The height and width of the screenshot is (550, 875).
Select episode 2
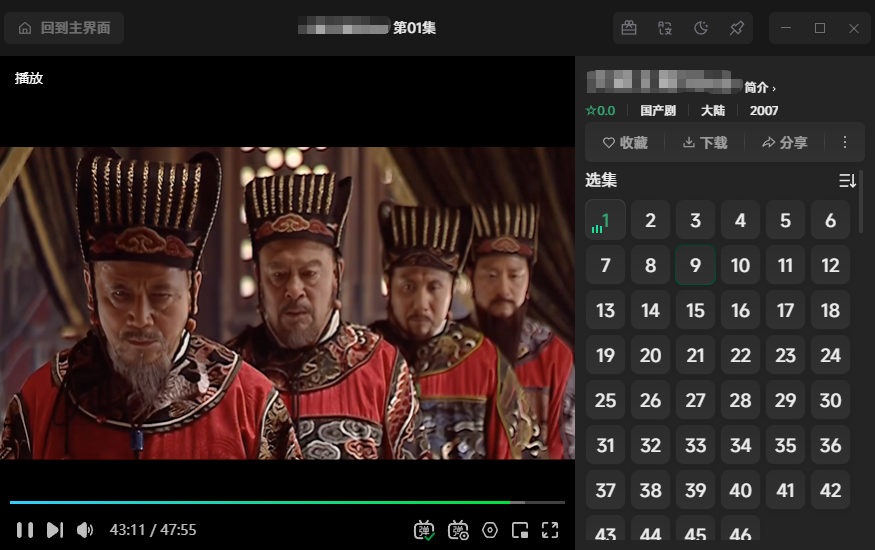[651, 220]
